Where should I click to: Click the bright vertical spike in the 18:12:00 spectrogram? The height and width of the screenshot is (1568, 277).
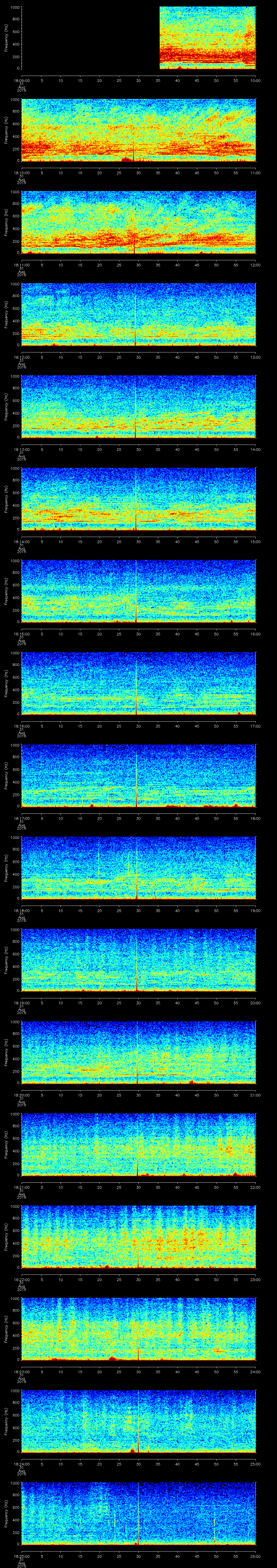pos(135,313)
